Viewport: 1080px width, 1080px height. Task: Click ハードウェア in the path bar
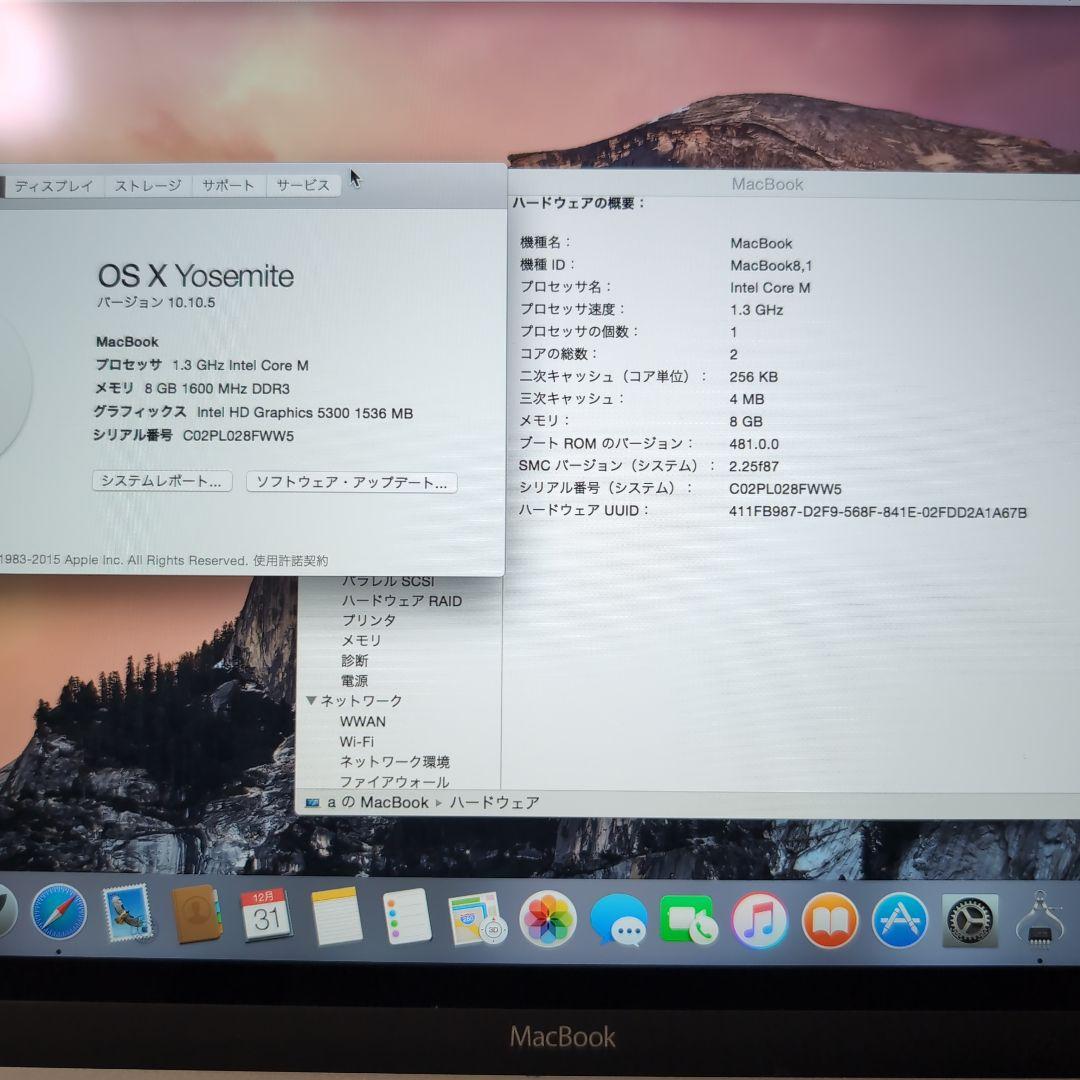[x=495, y=802]
